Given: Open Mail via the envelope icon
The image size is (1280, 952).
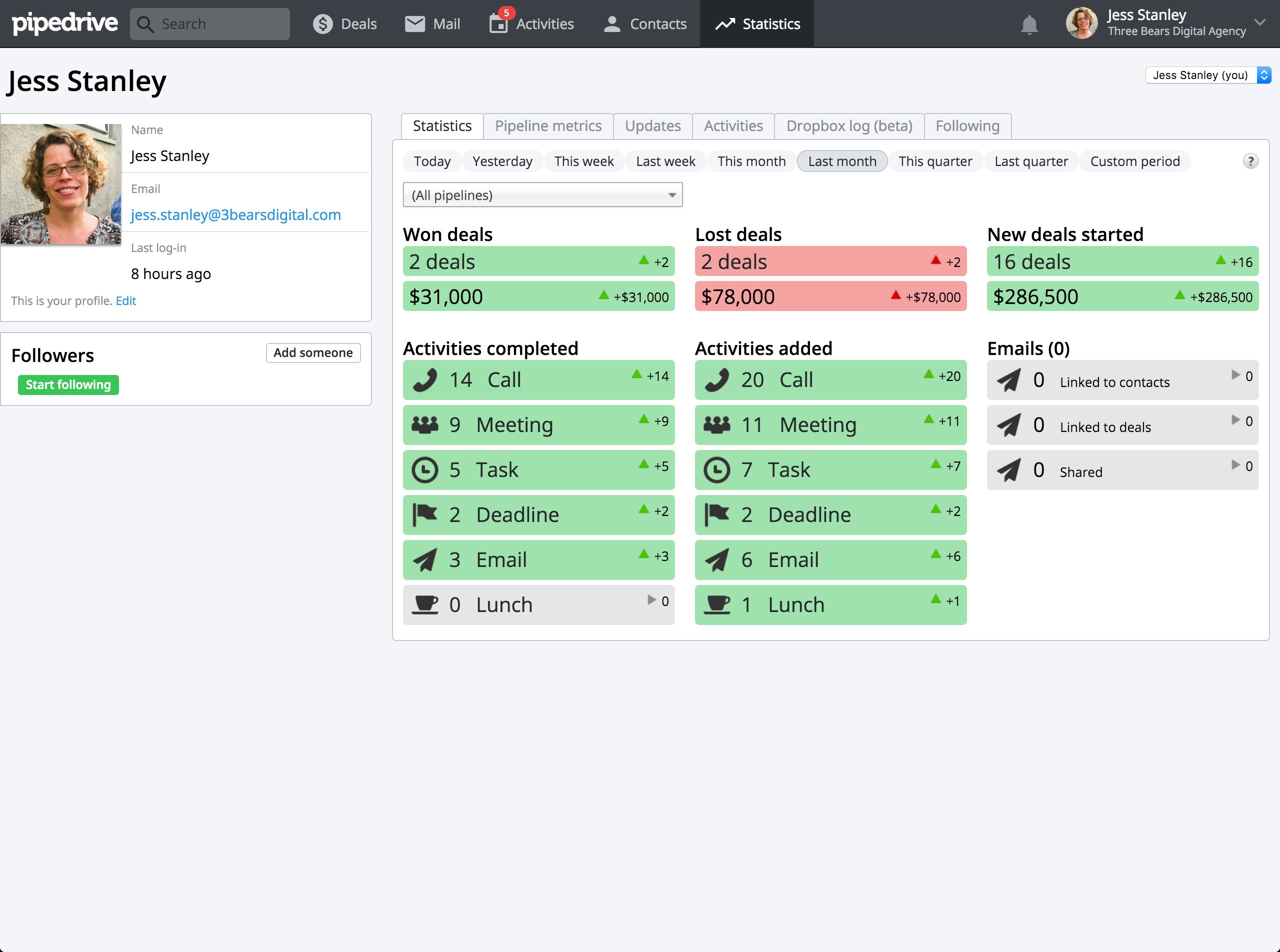Looking at the screenshot, I should 414,23.
